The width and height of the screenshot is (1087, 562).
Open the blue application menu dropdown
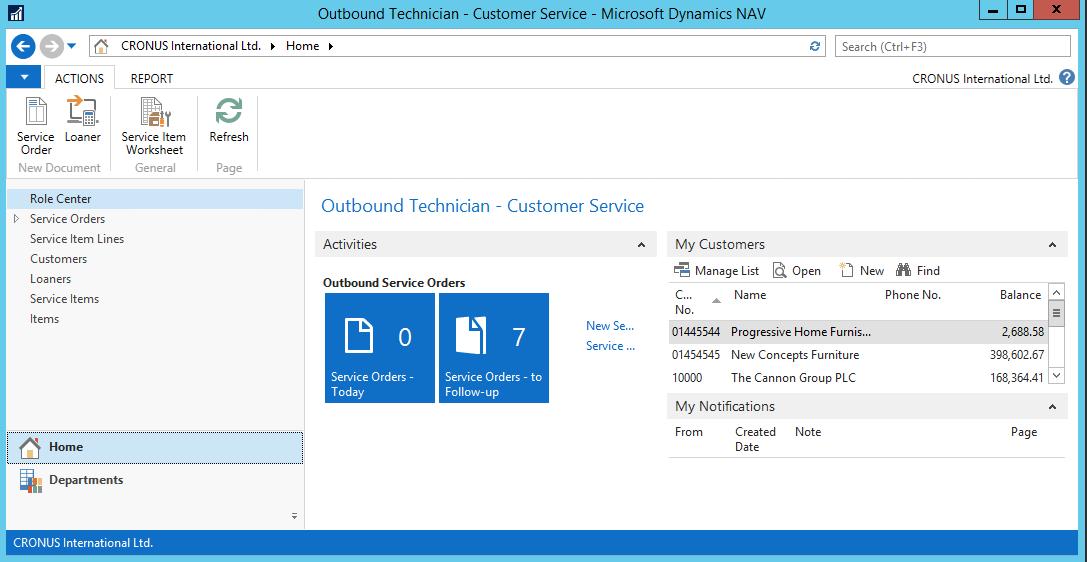24,77
